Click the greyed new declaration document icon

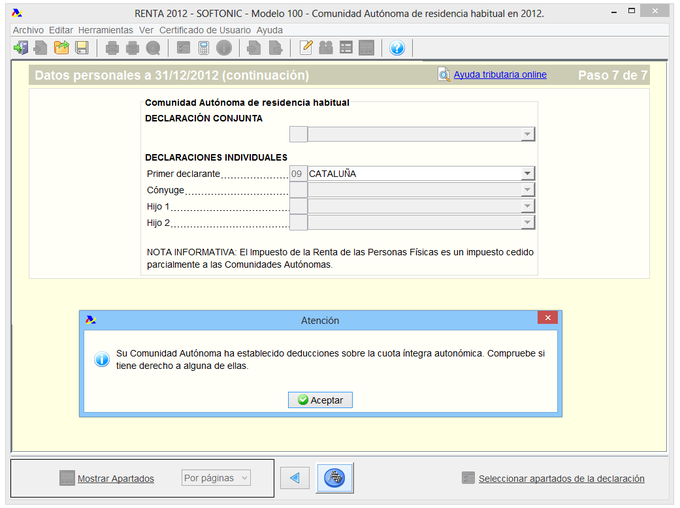[40, 47]
